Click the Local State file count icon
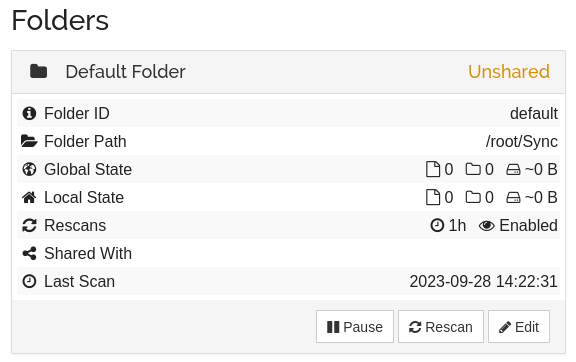 pos(433,197)
